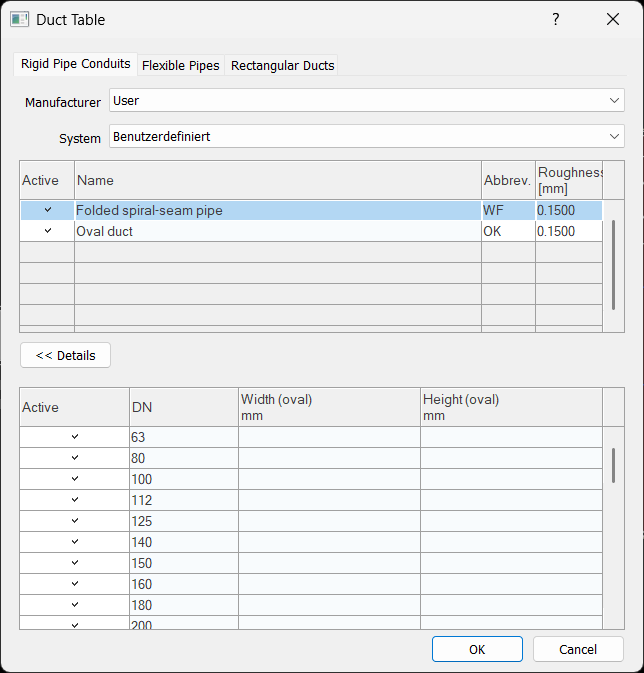Open the help question mark button
Viewport: 644px width, 673px height.
click(x=556, y=19)
